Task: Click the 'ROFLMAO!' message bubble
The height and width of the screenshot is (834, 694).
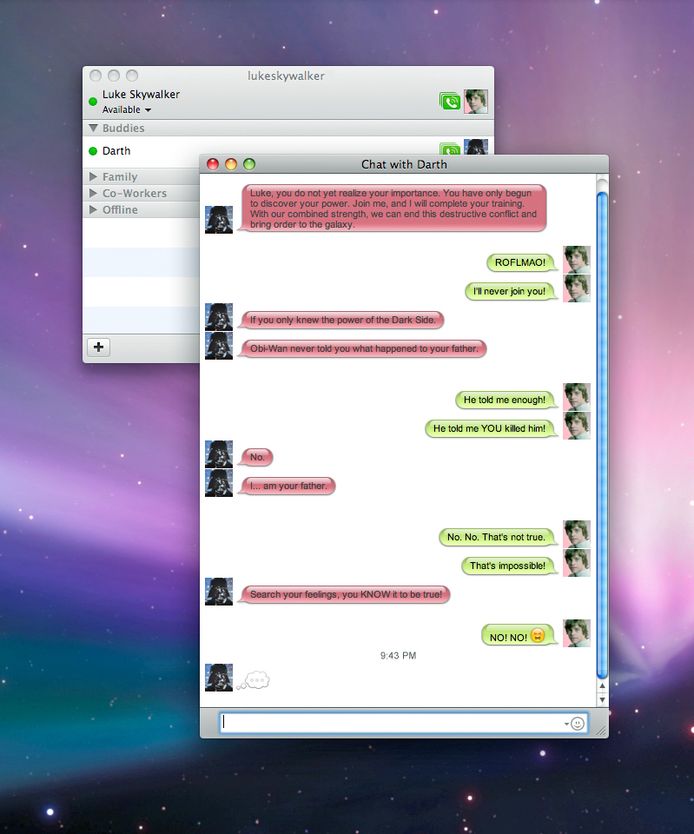Action: click(520, 262)
